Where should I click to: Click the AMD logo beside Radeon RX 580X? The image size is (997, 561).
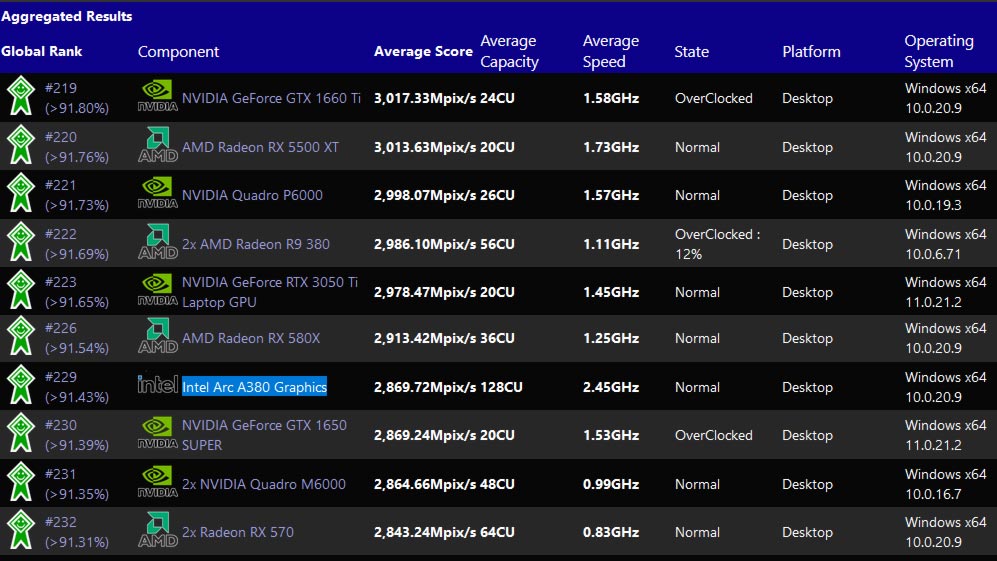tap(158, 336)
